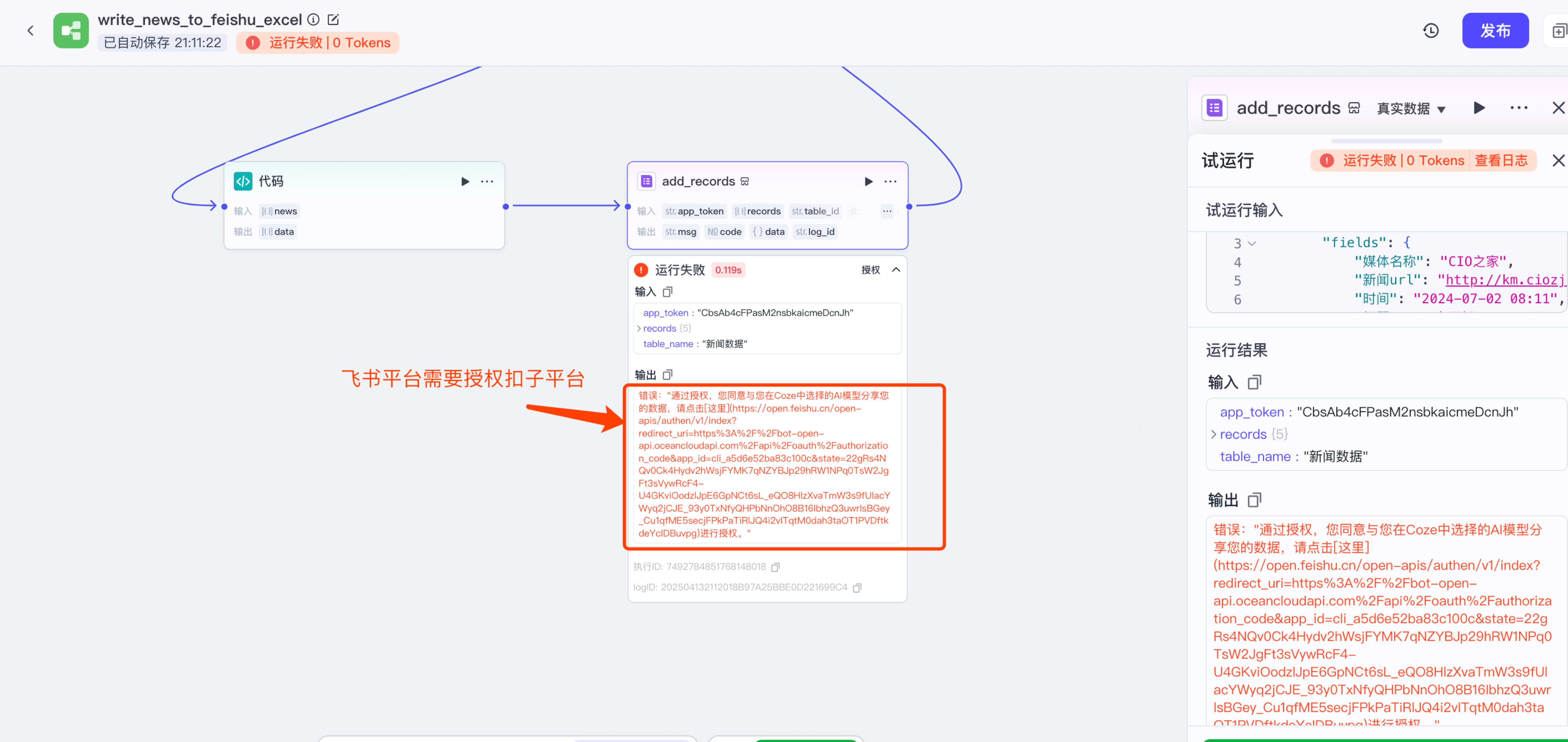The width and height of the screenshot is (1568, 742).
Task: Edit the workflow name pencil icon
Action: click(333, 19)
